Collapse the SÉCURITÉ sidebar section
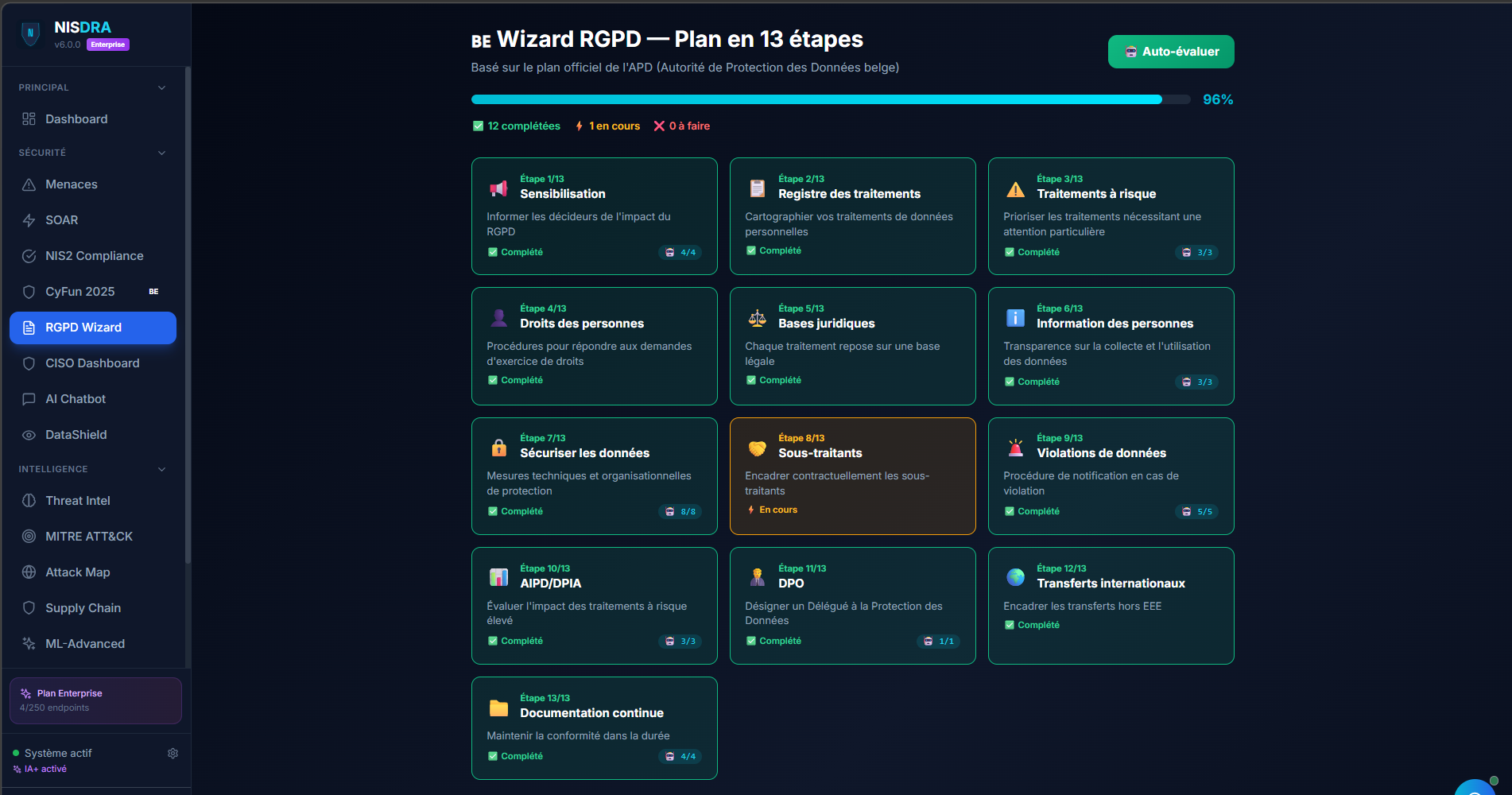 click(x=161, y=153)
